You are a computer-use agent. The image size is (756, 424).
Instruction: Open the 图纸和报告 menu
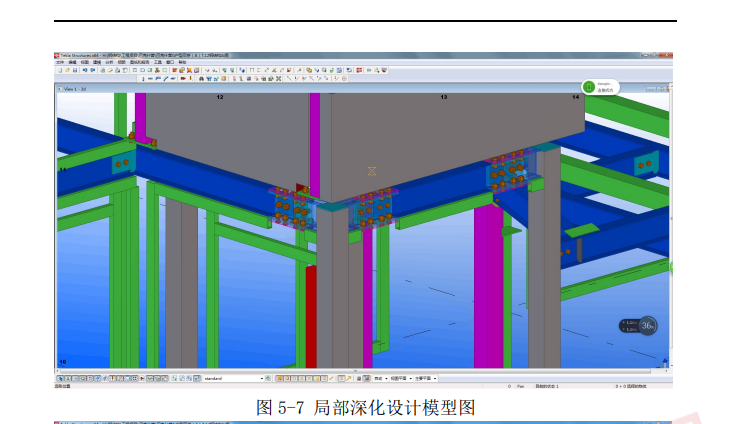(x=135, y=62)
